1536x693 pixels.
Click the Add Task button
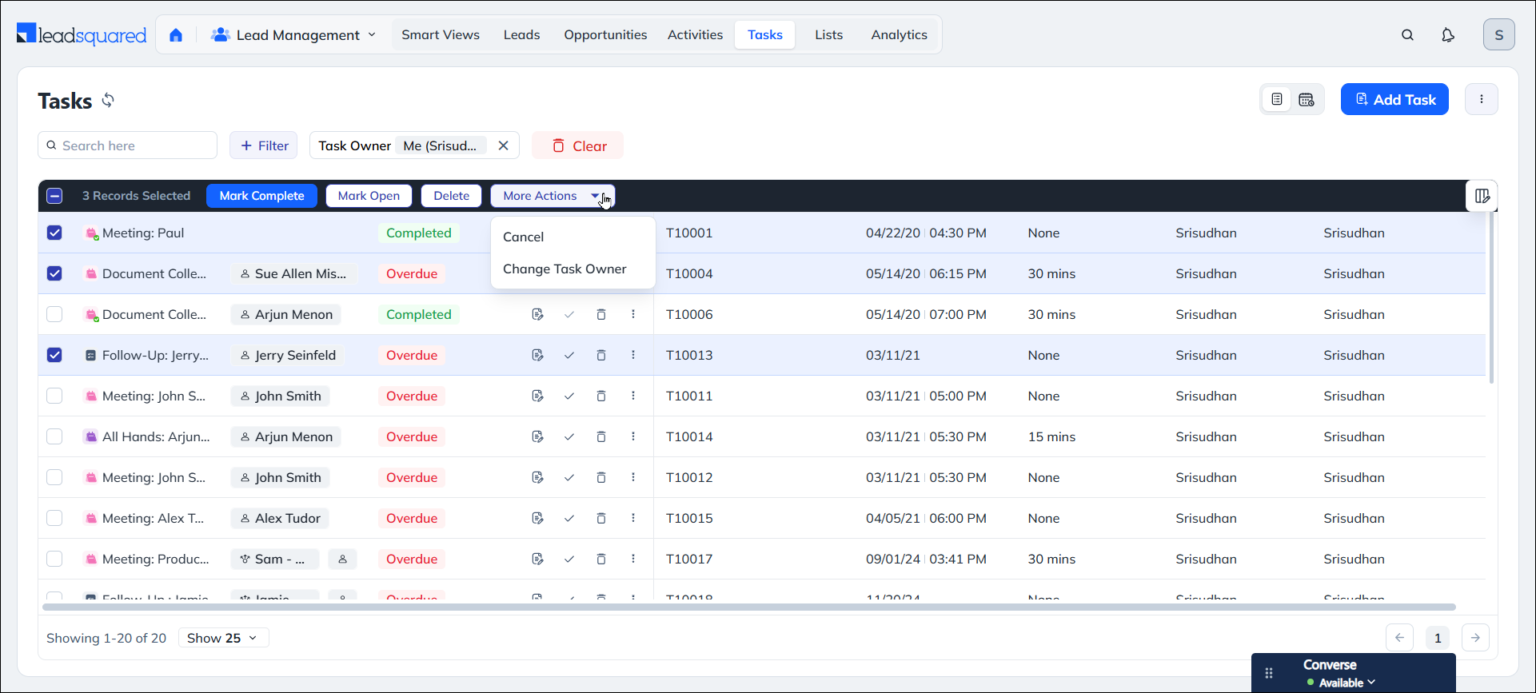(1394, 99)
